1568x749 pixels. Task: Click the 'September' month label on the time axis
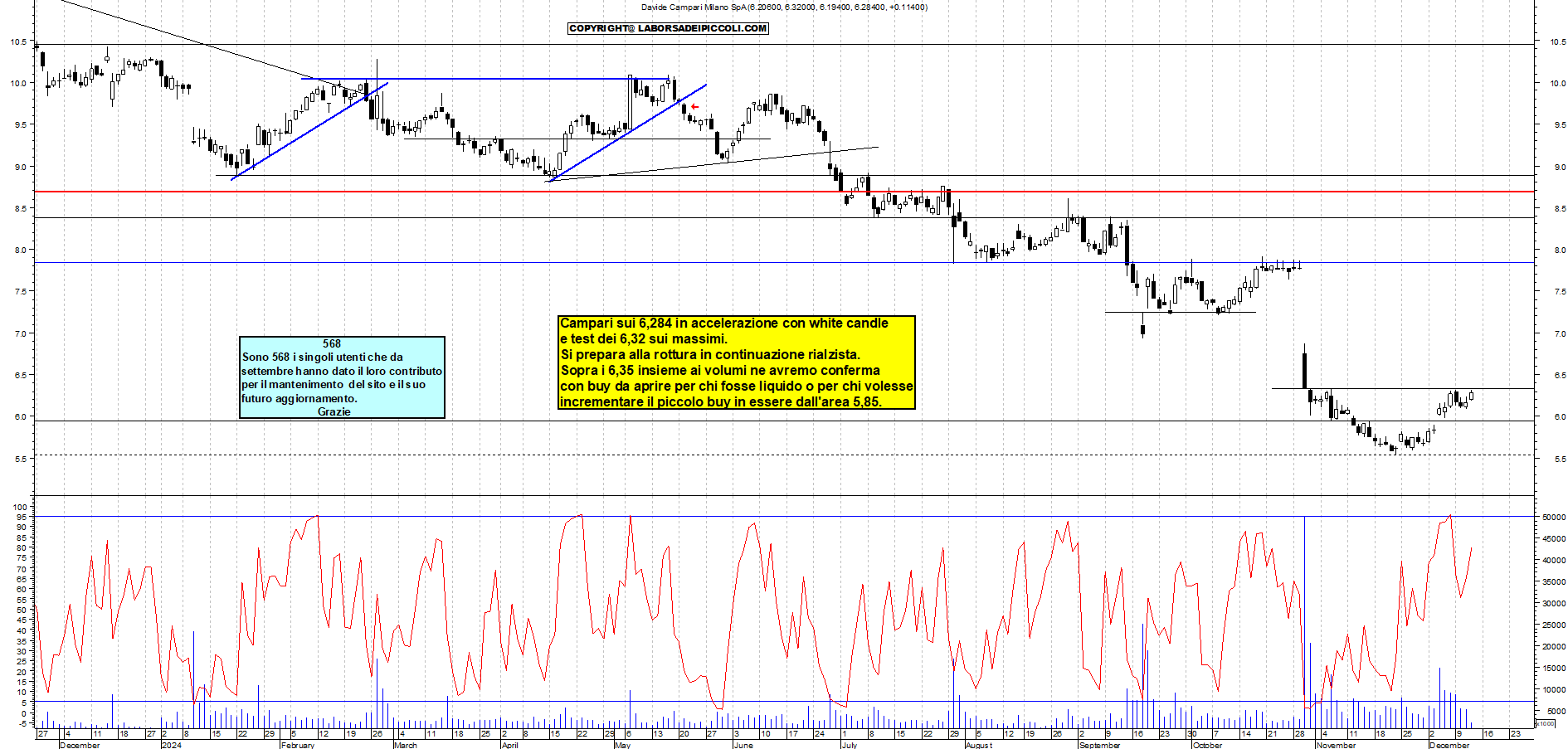coord(1100,745)
